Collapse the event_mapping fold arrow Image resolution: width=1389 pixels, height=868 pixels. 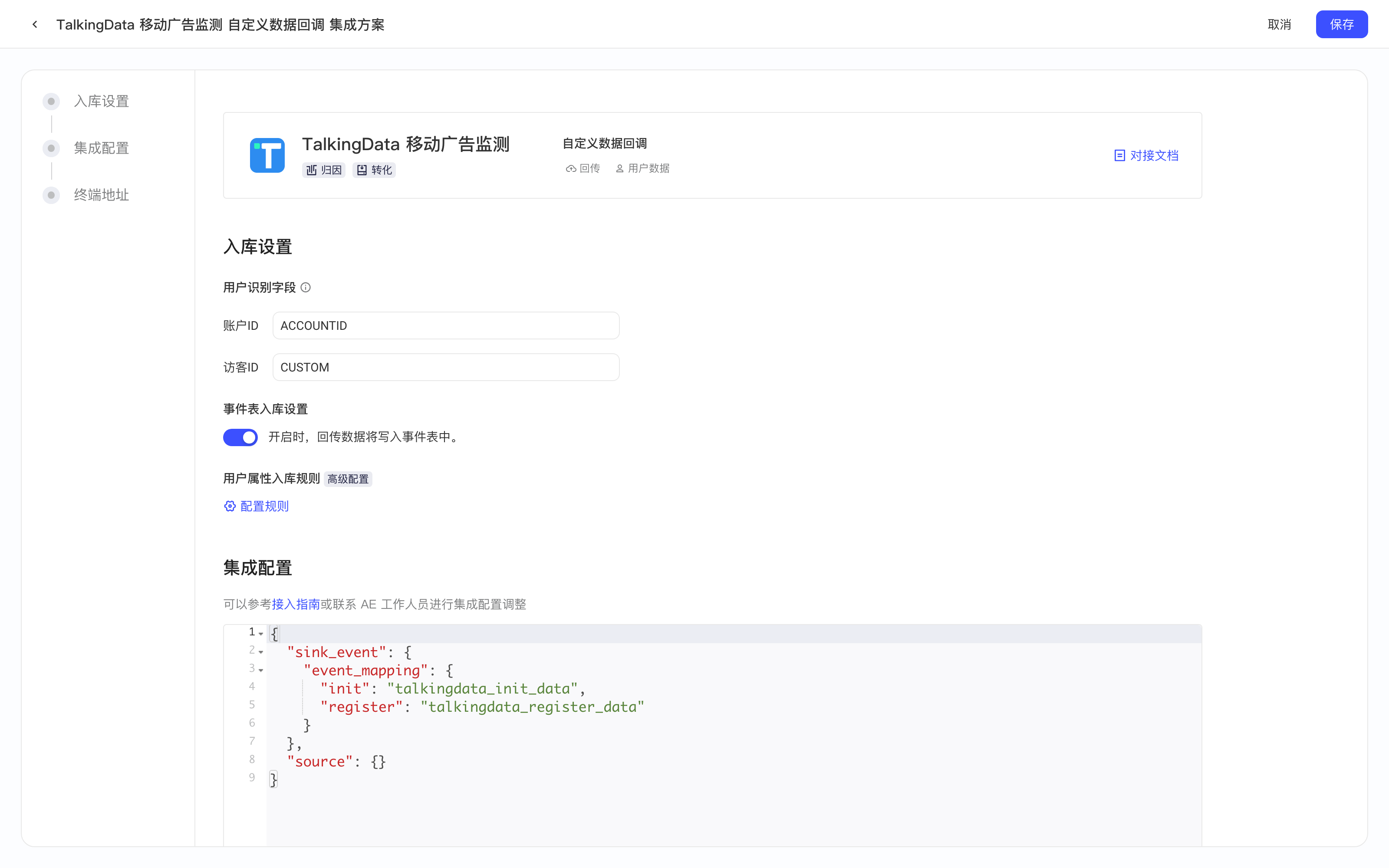click(x=261, y=670)
